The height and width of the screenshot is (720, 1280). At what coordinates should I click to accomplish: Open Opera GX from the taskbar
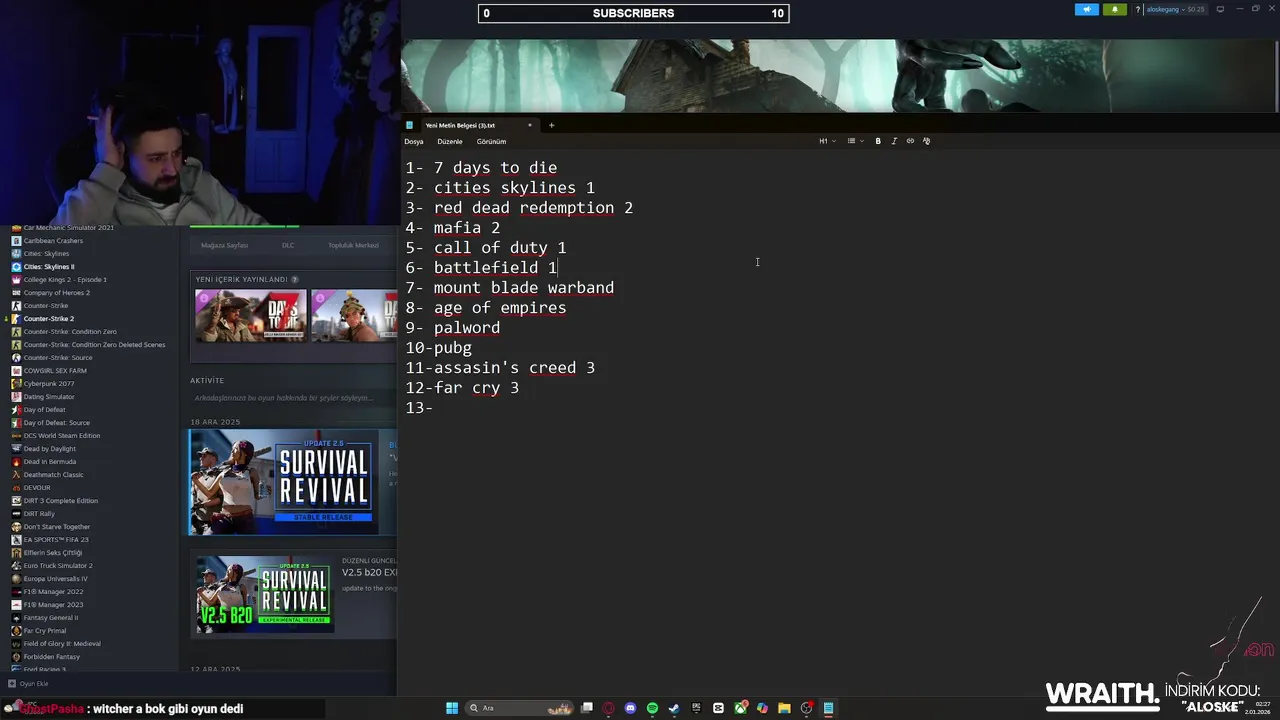point(608,708)
